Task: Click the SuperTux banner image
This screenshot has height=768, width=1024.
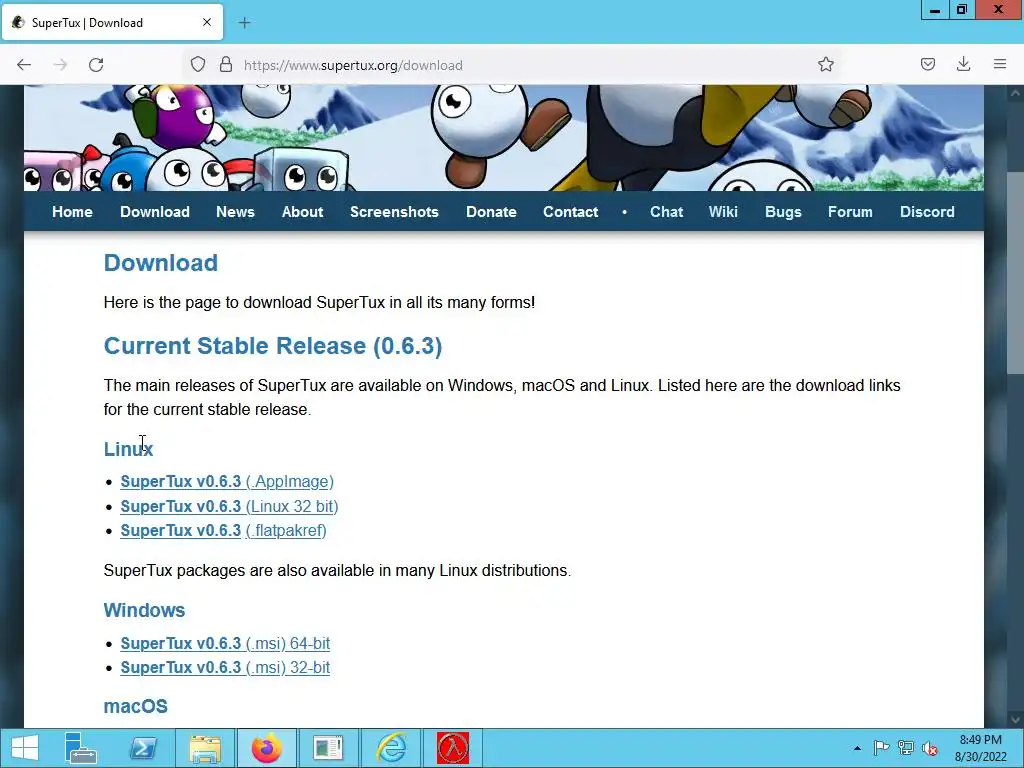Action: [x=504, y=138]
